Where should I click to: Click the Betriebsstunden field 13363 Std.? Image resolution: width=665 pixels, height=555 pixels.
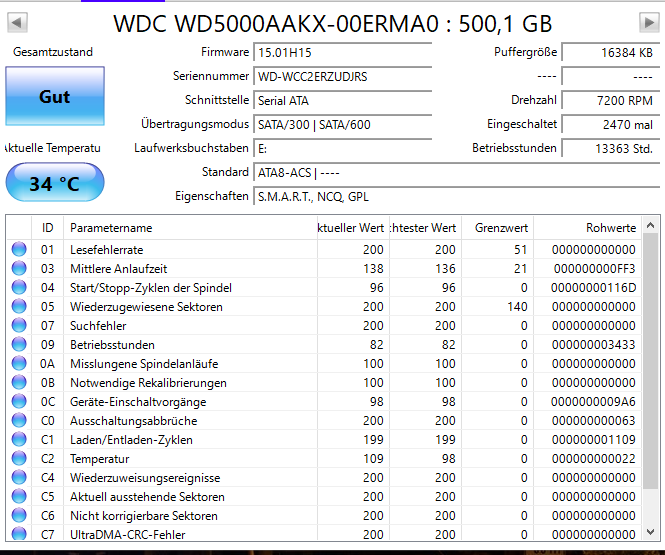pyautogui.click(x=611, y=148)
